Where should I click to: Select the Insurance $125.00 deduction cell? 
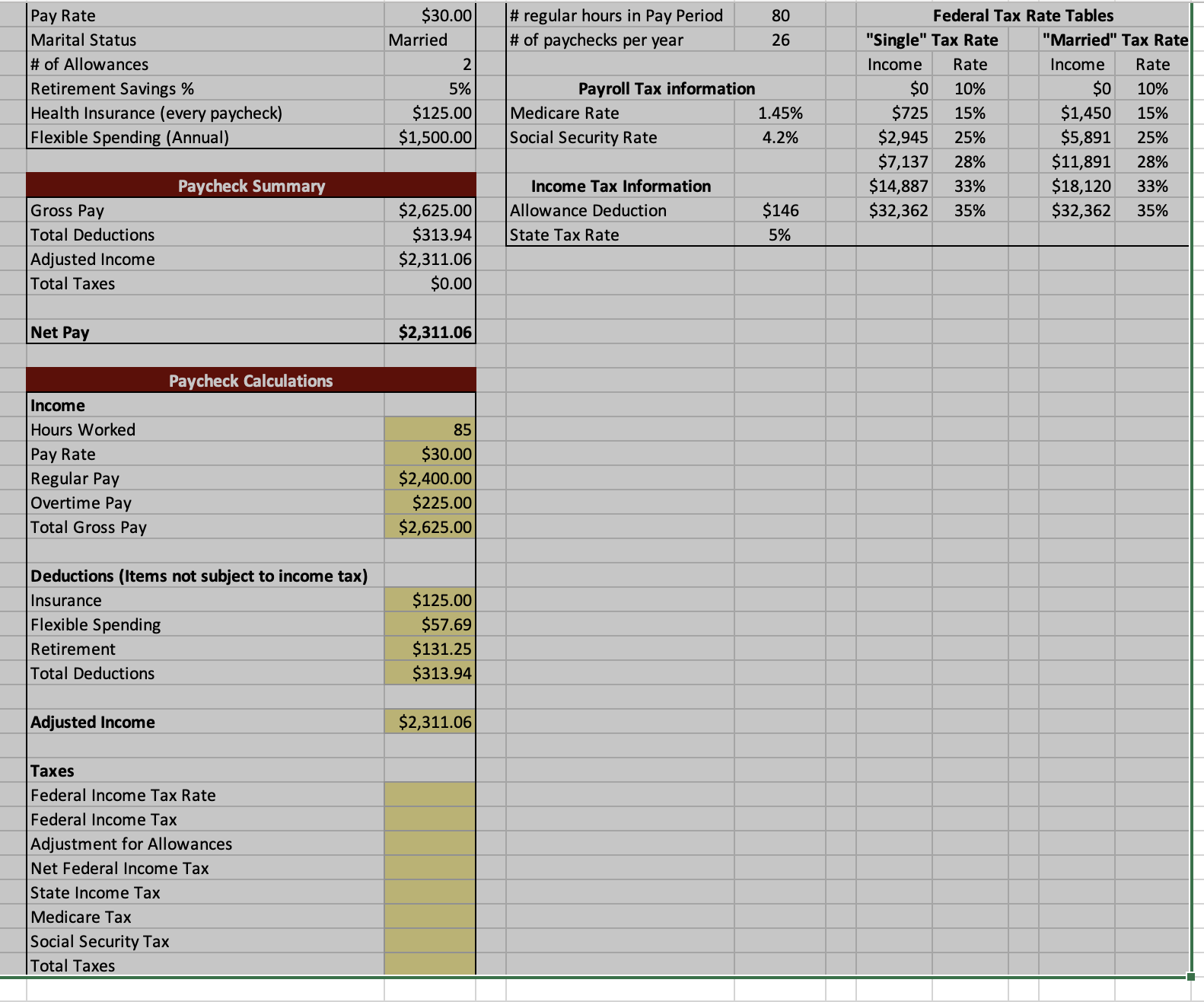(430, 600)
